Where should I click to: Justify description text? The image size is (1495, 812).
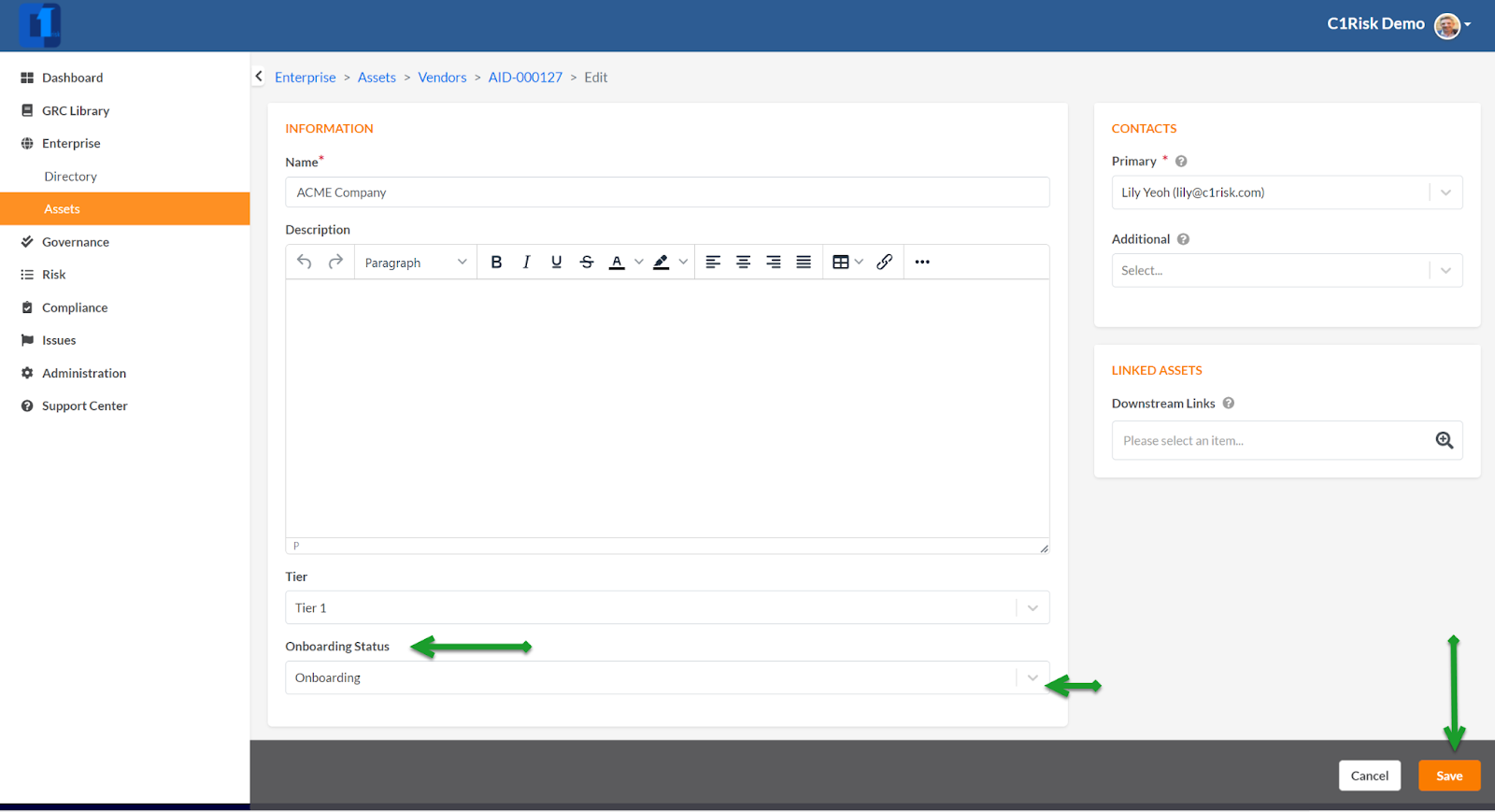pos(804,262)
